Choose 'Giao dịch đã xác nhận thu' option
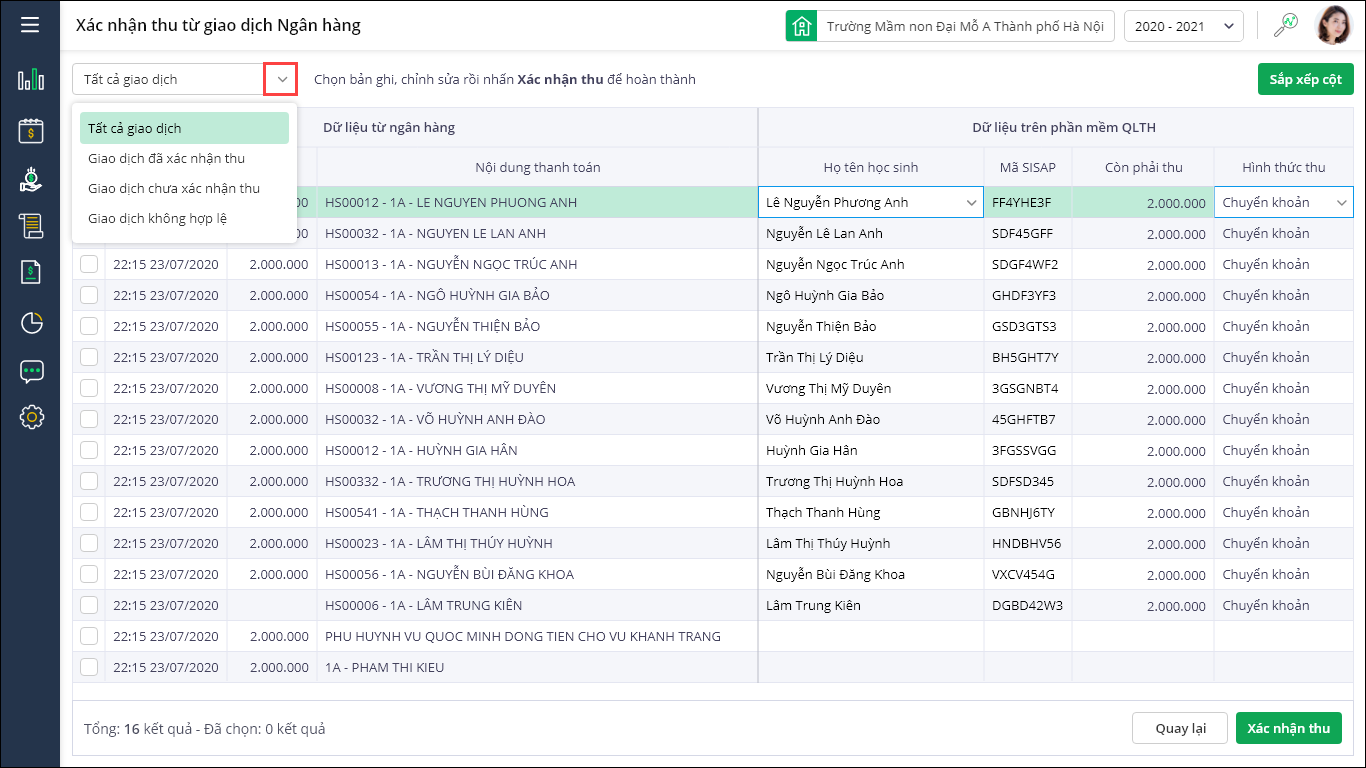1366x768 pixels. pos(166,159)
